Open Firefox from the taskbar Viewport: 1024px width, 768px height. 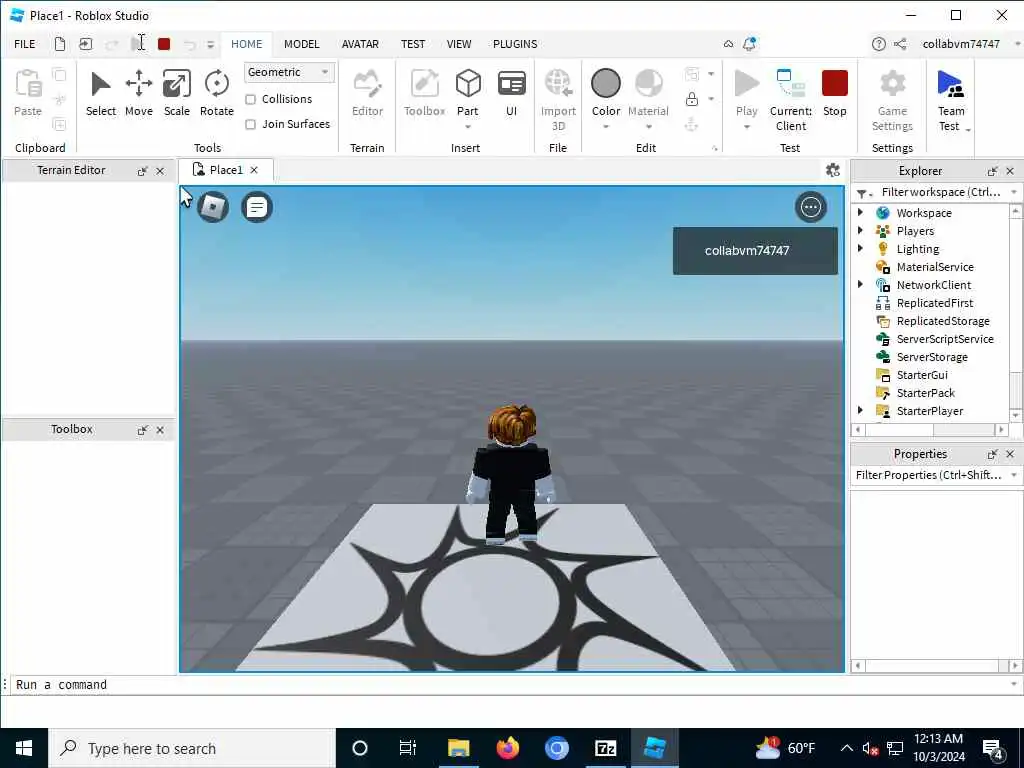pyautogui.click(x=507, y=748)
